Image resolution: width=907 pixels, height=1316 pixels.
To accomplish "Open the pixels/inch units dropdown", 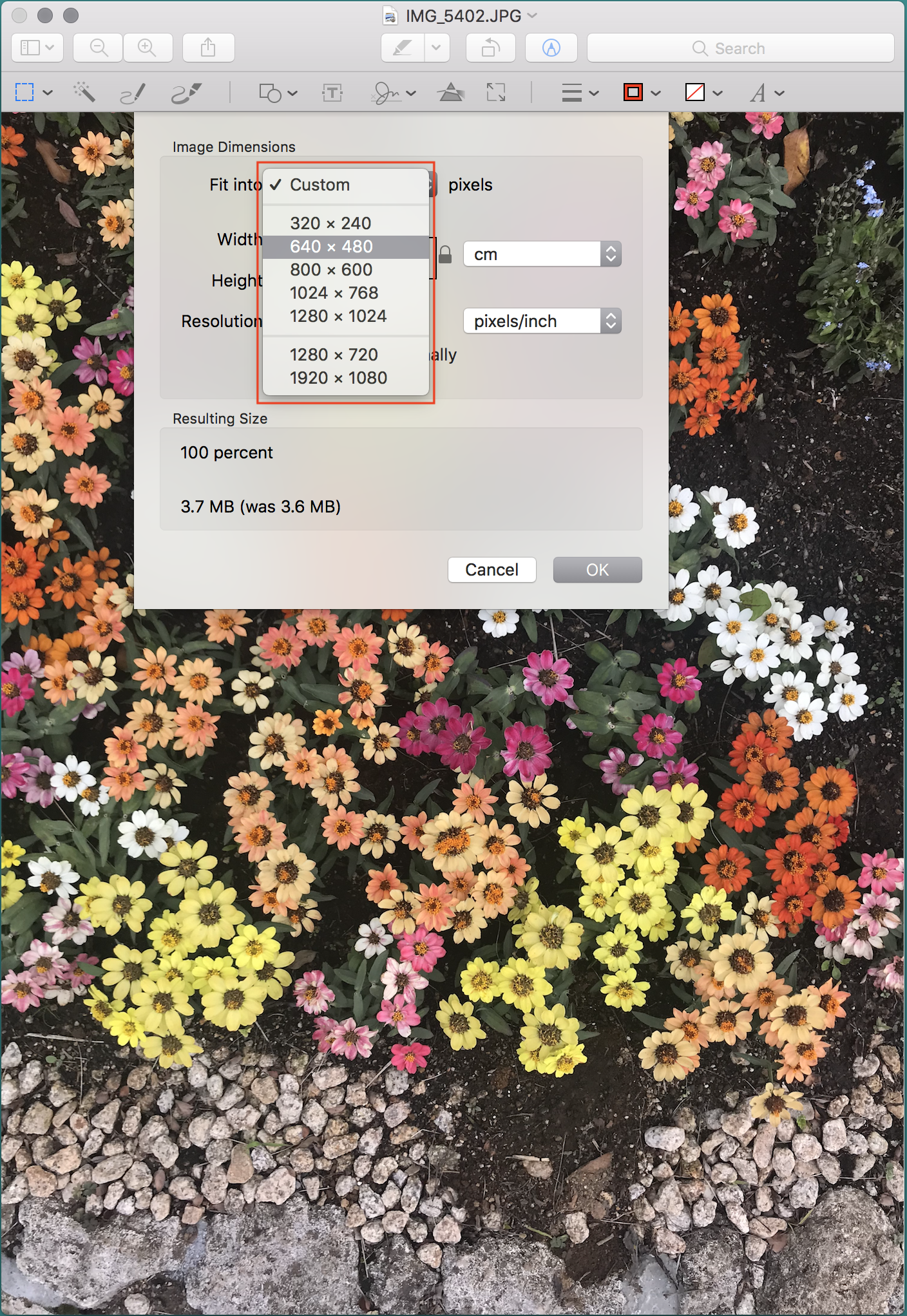I will pos(542,321).
